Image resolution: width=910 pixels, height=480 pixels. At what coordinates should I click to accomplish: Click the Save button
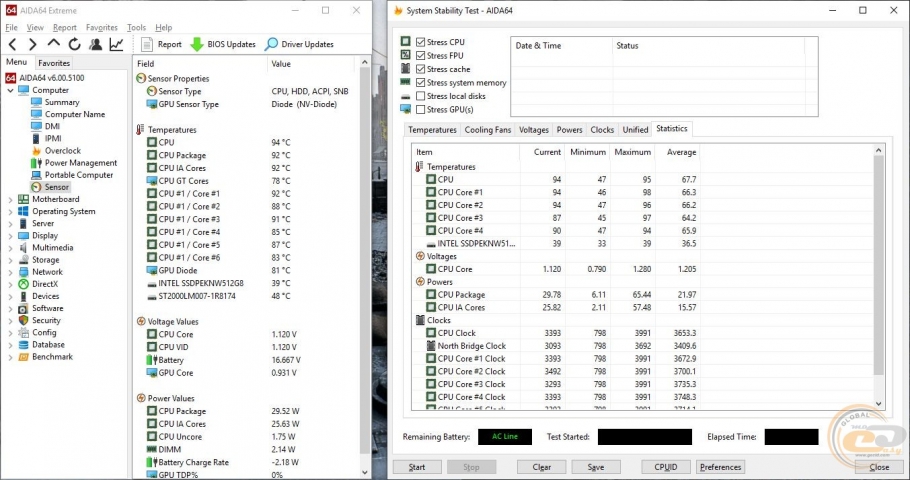pyautogui.click(x=595, y=467)
